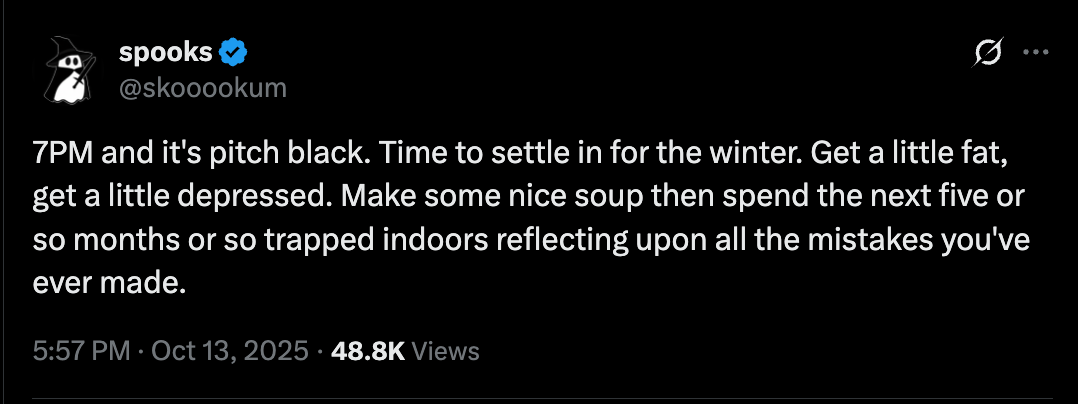Click the divider line below the timestamp
This screenshot has height=404, width=1078.
(x=539, y=396)
